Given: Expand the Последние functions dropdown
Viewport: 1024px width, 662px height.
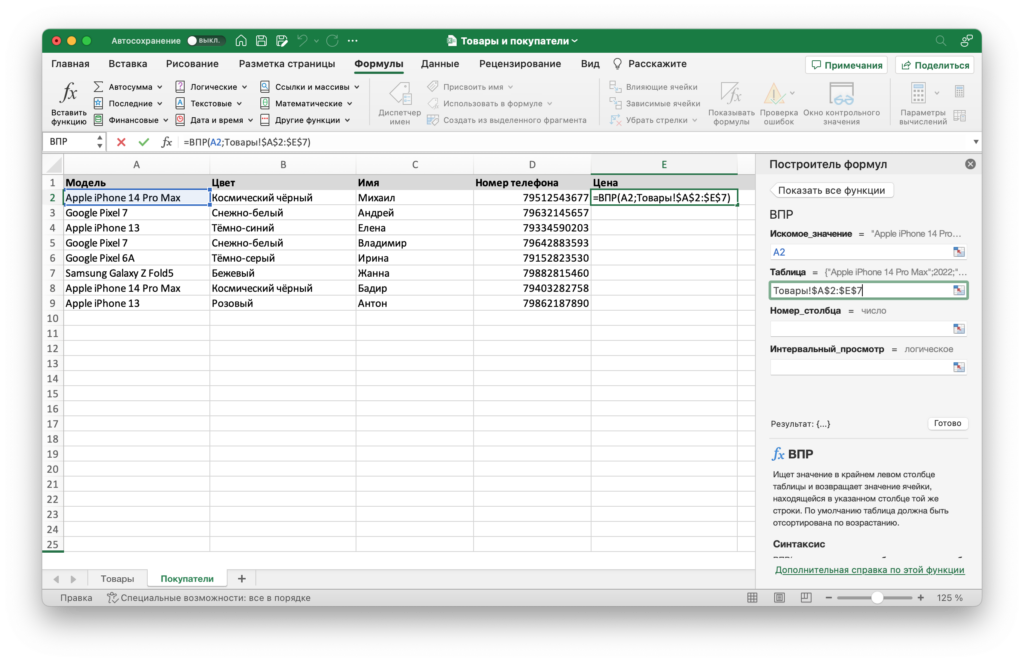Looking at the screenshot, I should coord(159,103).
